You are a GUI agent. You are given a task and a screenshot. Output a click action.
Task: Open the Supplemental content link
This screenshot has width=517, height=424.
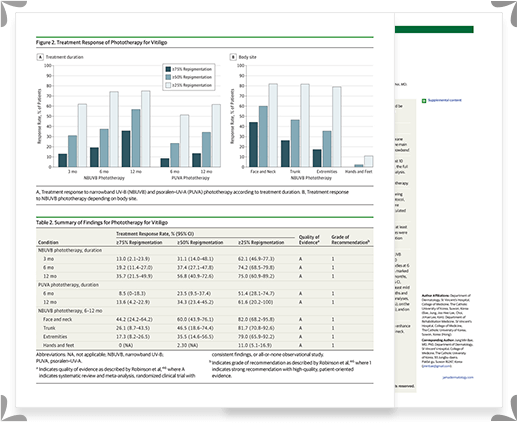click(x=445, y=100)
